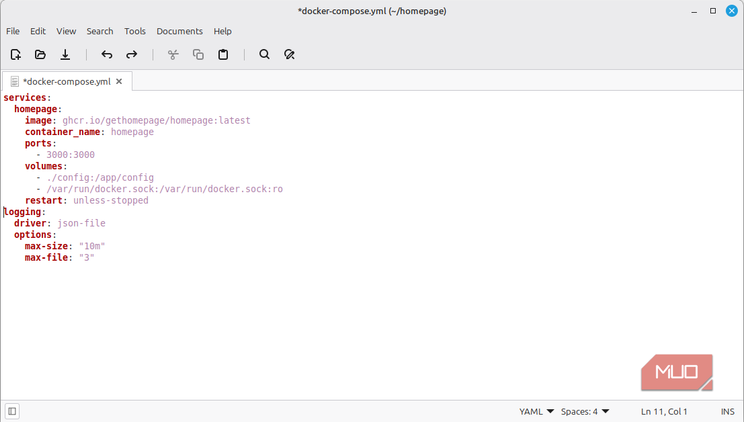
Task: Click the 'volumes' key
Action: [x=44, y=166]
